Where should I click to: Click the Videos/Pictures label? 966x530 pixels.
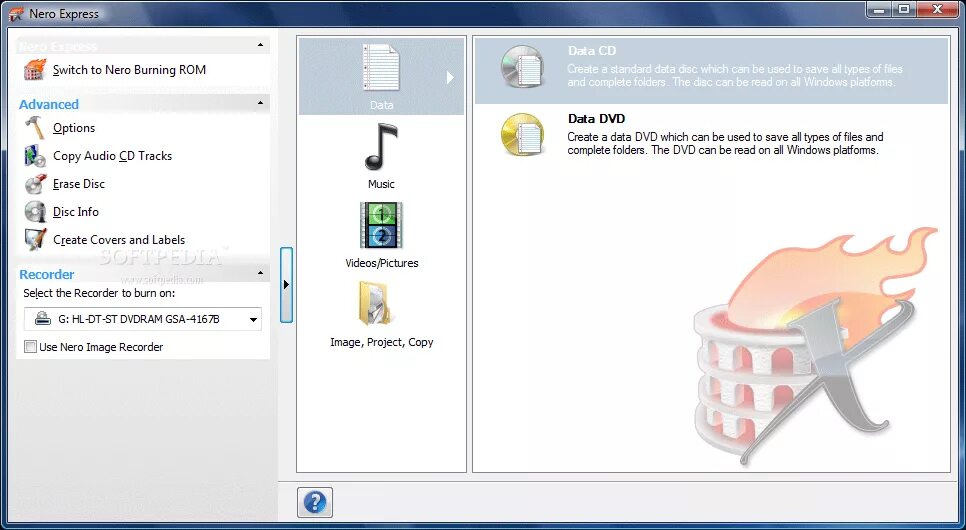(x=382, y=263)
